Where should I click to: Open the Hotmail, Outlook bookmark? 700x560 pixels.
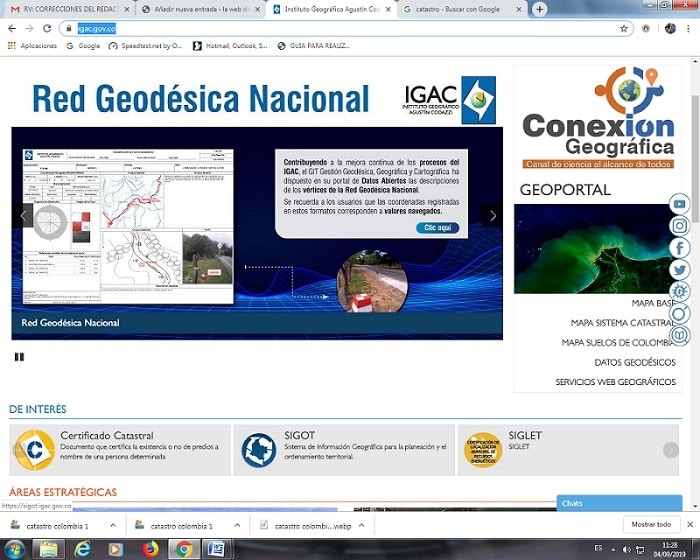230,46
